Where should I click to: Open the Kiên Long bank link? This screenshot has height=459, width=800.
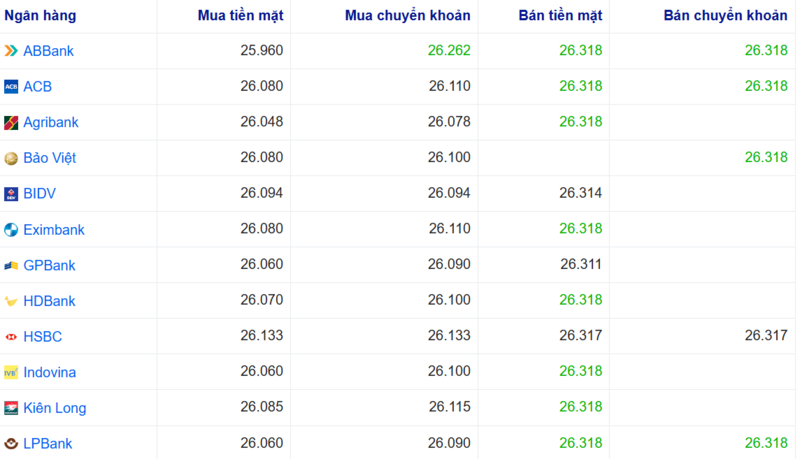[x=55, y=408]
